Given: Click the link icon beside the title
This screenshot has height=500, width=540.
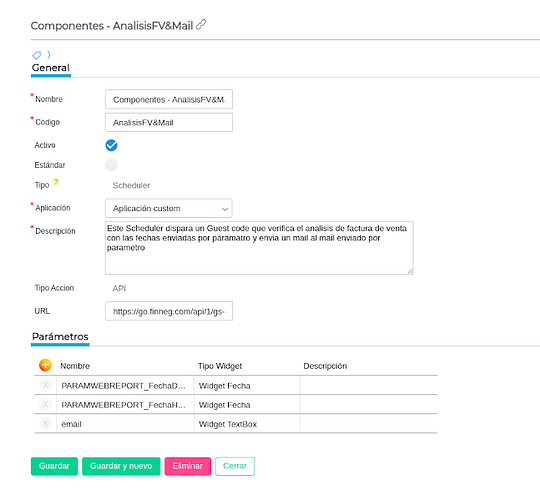Looking at the screenshot, I should (x=201, y=25).
